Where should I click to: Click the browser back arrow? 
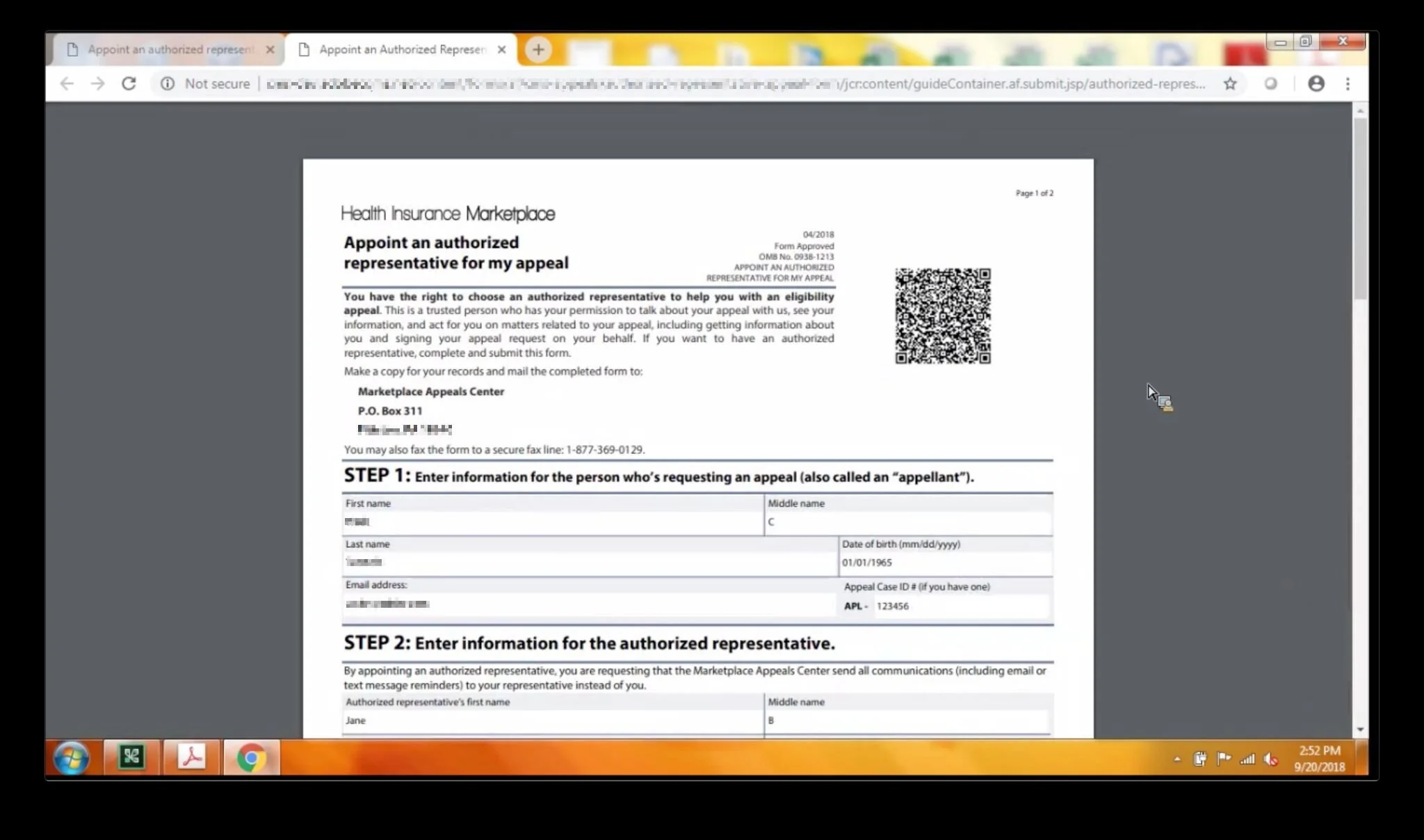67,84
